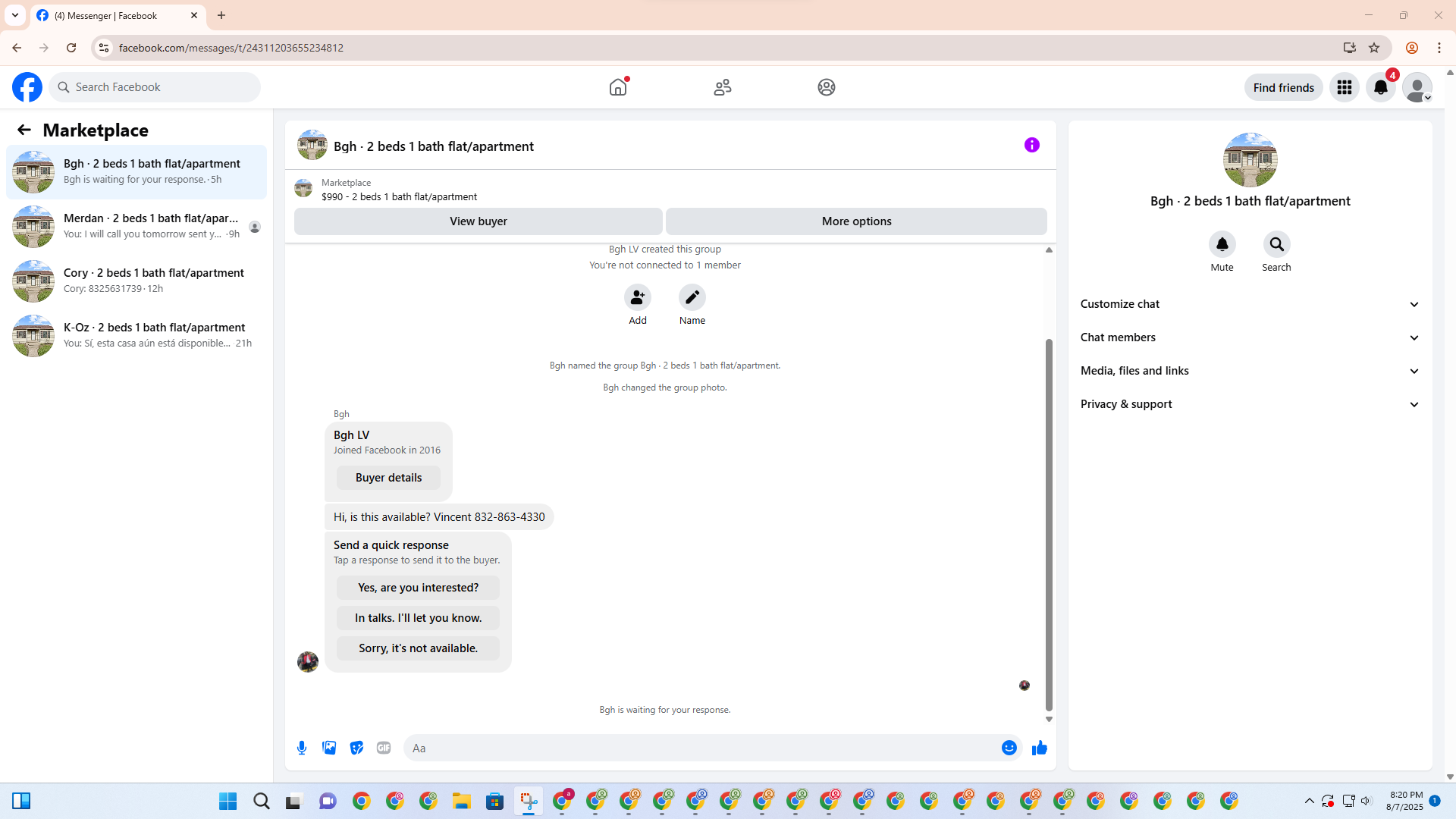The width and height of the screenshot is (1456, 819).
Task: Expand Media, files and links section
Action: [x=1250, y=371]
